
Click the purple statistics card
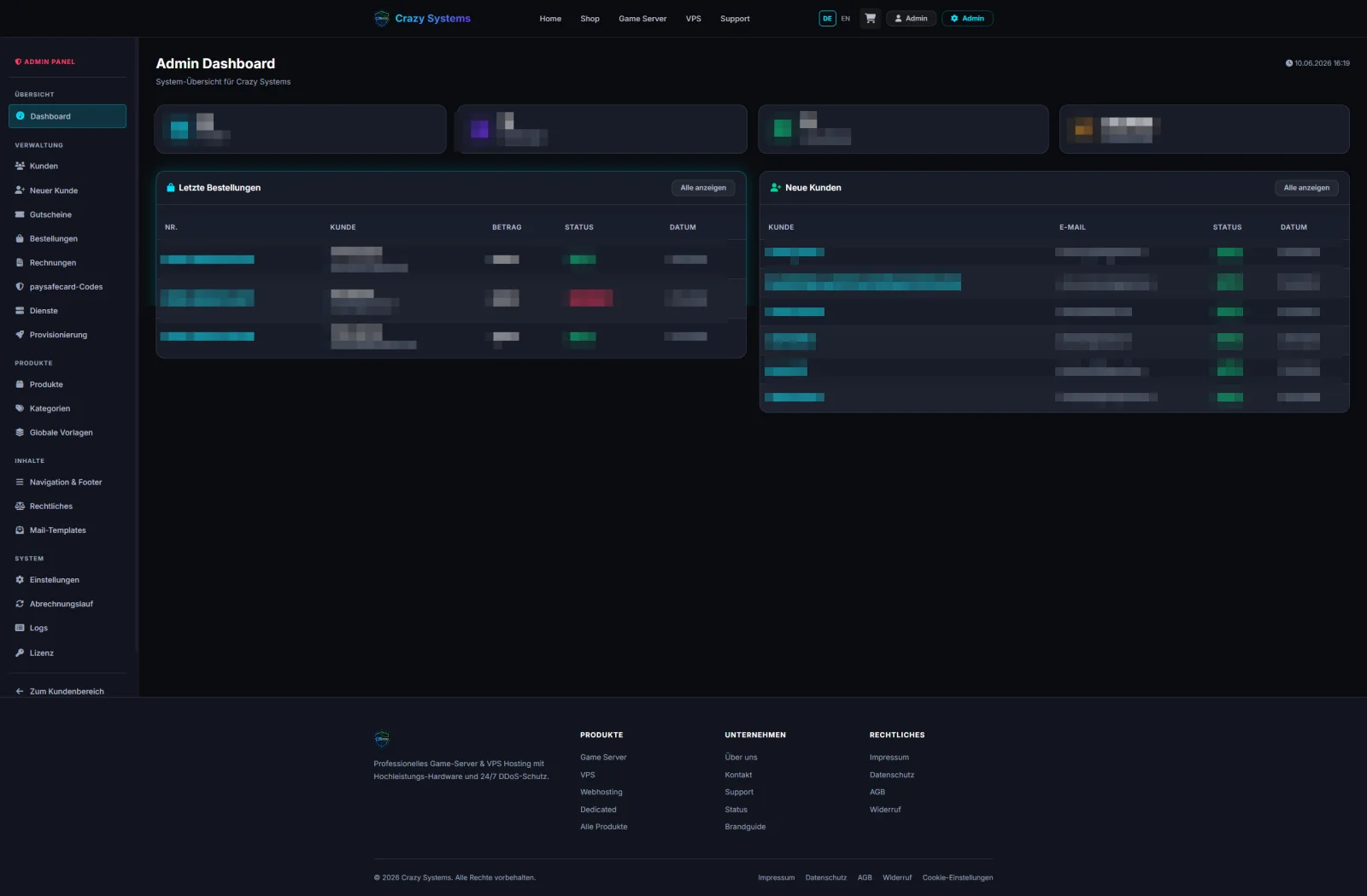pos(601,129)
